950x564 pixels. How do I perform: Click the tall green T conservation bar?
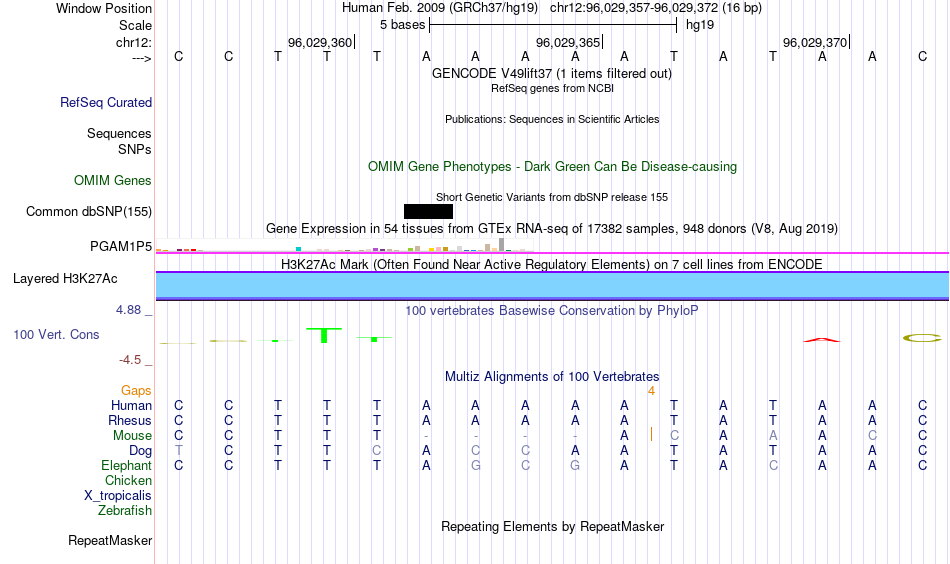(324, 335)
